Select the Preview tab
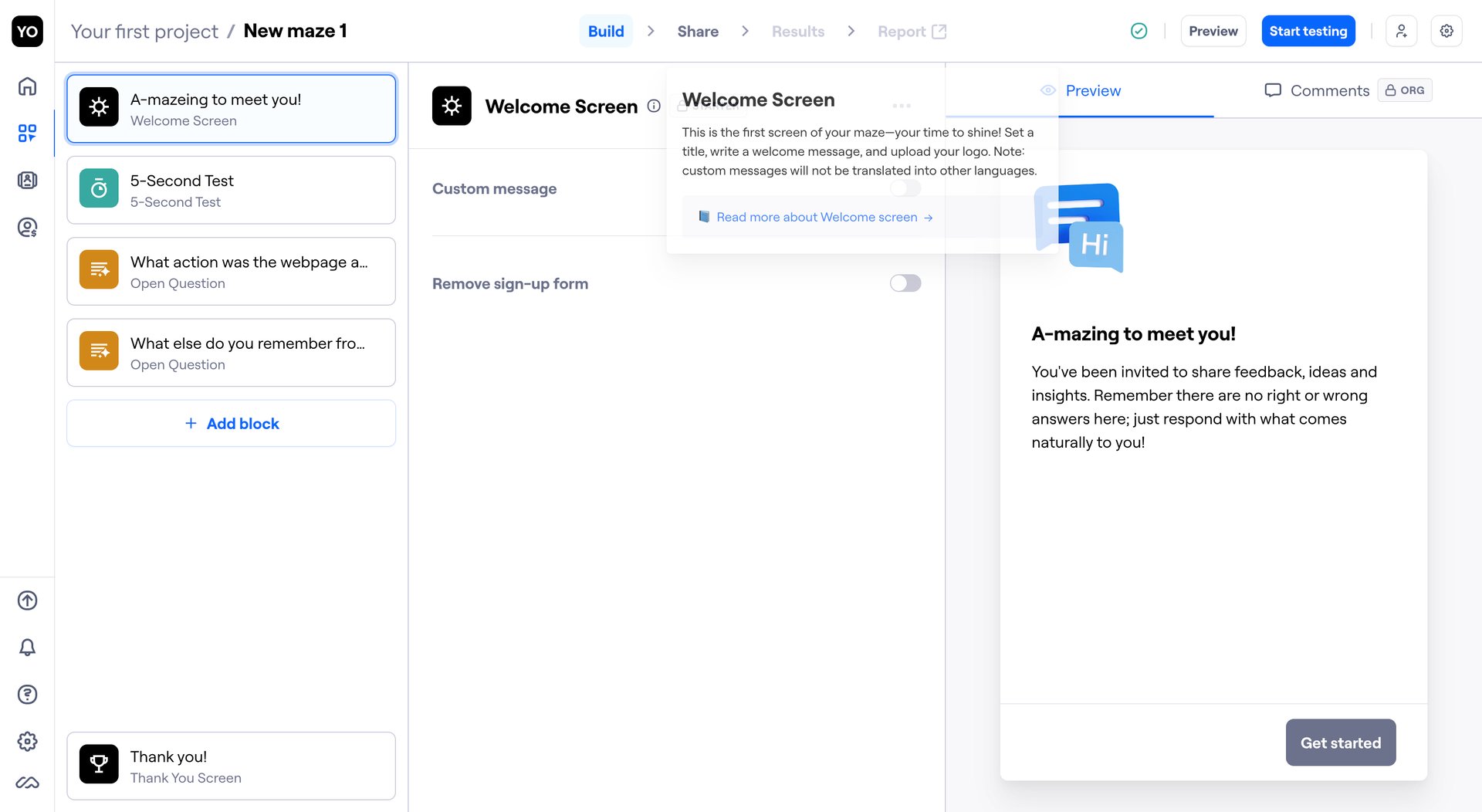The height and width of the screenshot is (812, 1482). [x=1093, y=90]
